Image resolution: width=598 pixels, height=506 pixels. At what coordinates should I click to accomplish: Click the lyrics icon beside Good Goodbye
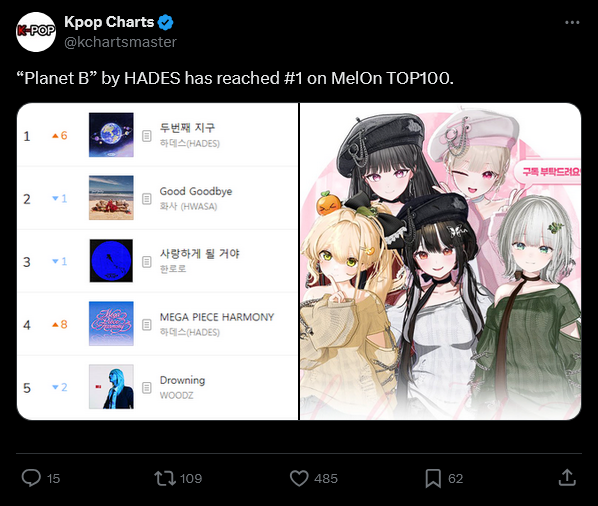147,199
